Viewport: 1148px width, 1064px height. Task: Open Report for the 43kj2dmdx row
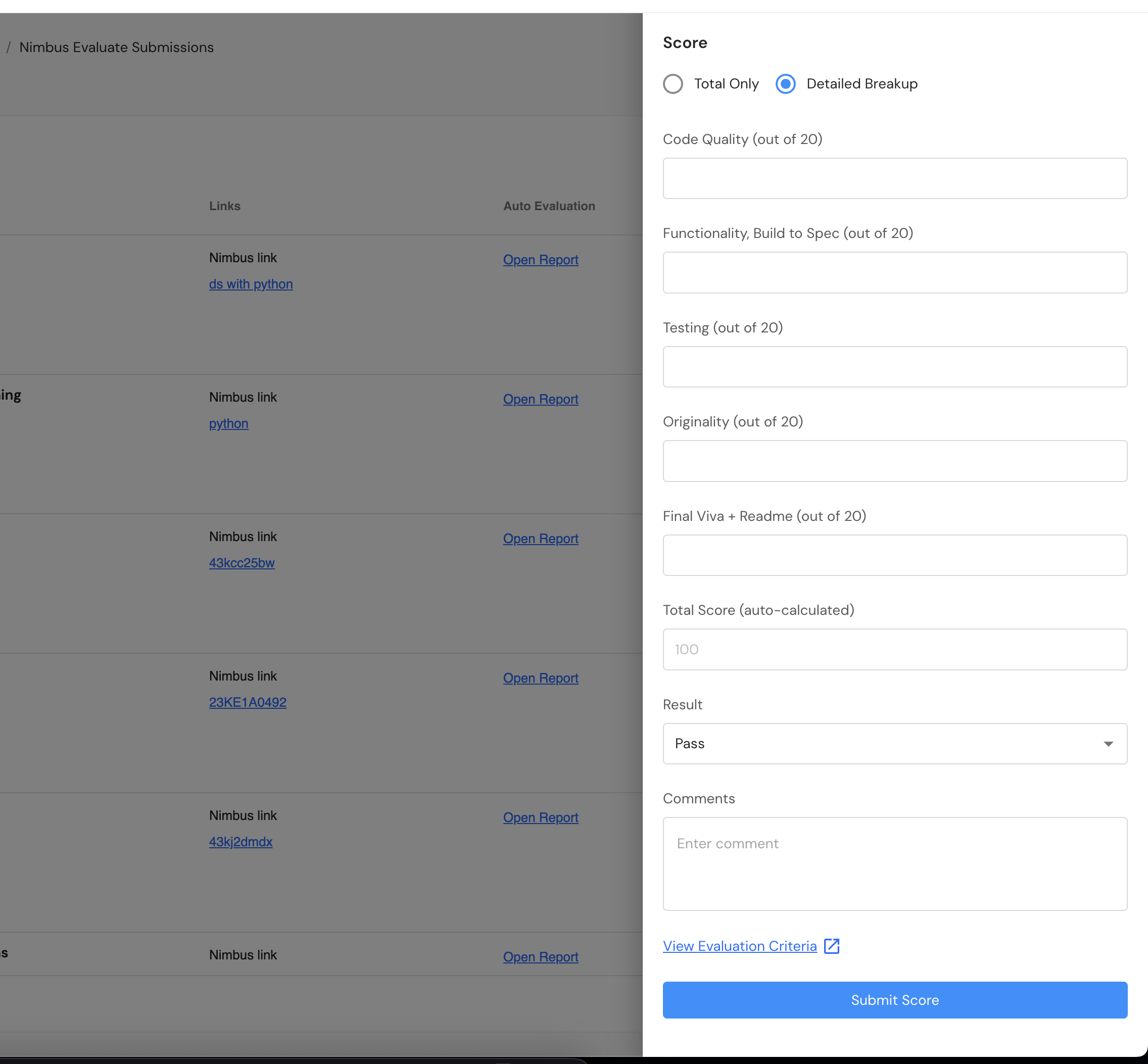tap(541, 817)
